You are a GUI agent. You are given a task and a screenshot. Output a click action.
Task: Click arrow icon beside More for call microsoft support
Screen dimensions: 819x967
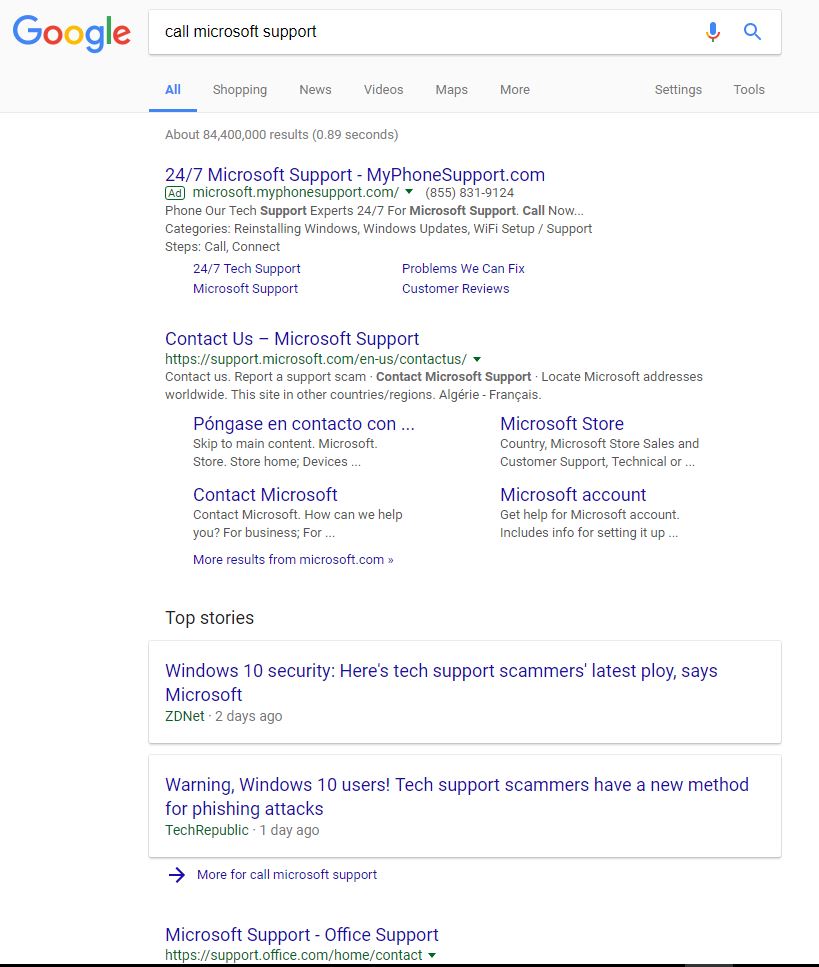pyautogui.click(x=177, y=874)
